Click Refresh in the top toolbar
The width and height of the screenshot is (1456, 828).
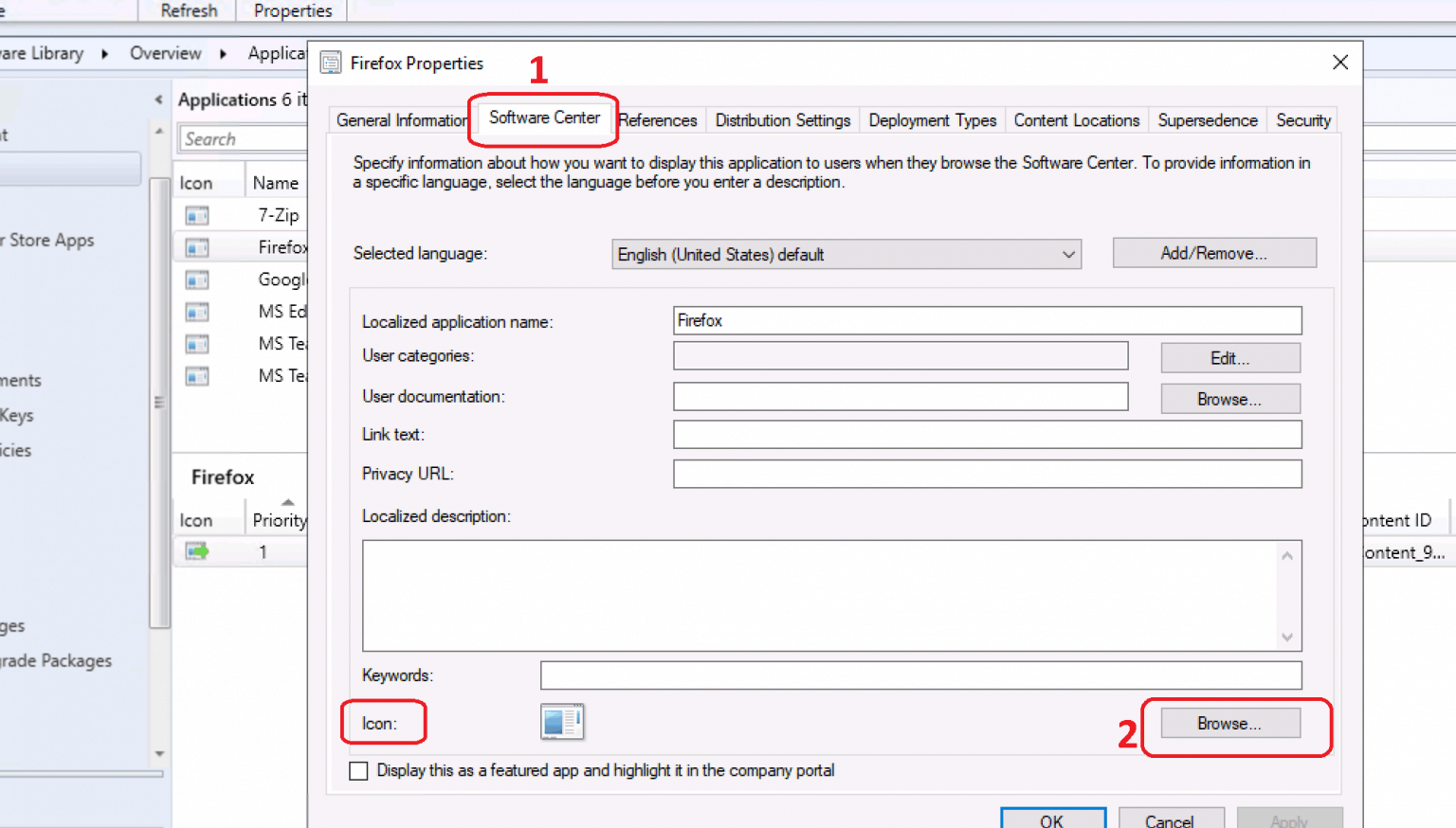pyautogui.click(x=187, y=10)
